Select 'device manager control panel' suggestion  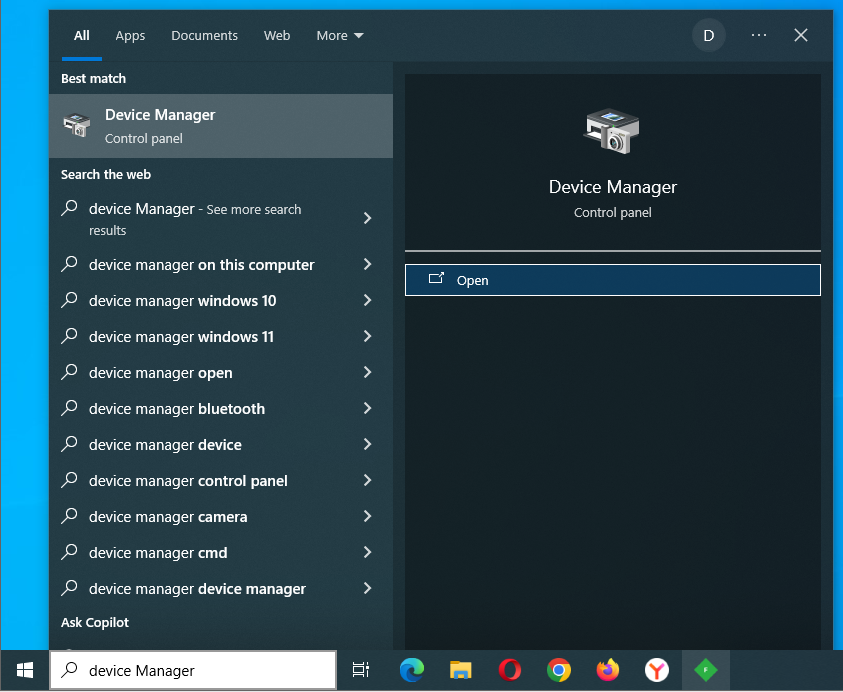pyautogui.click(x=220, y=481)
